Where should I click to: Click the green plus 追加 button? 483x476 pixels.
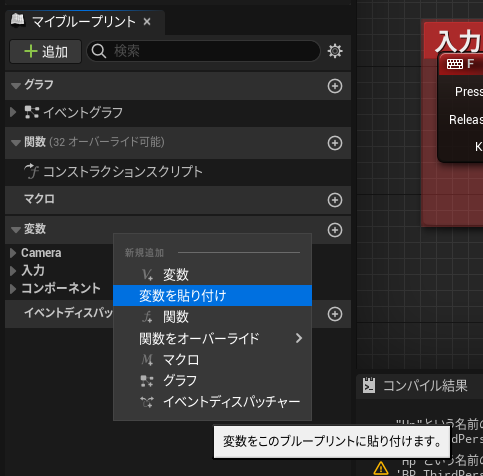coord(45,52)
